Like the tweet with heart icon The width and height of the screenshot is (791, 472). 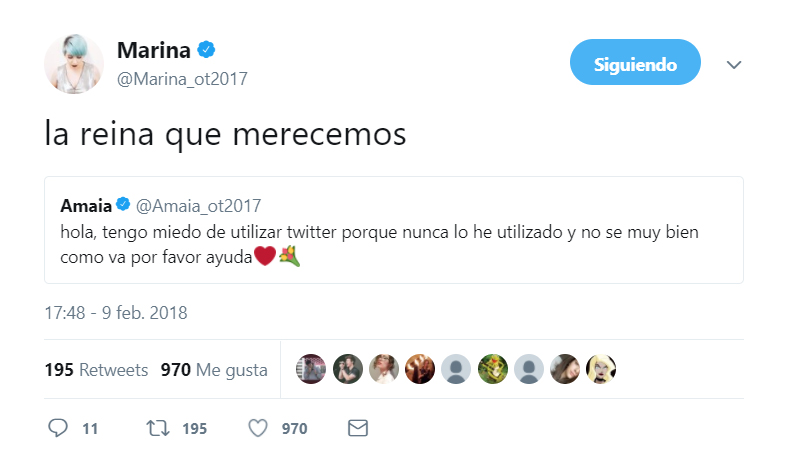point(258,428)
